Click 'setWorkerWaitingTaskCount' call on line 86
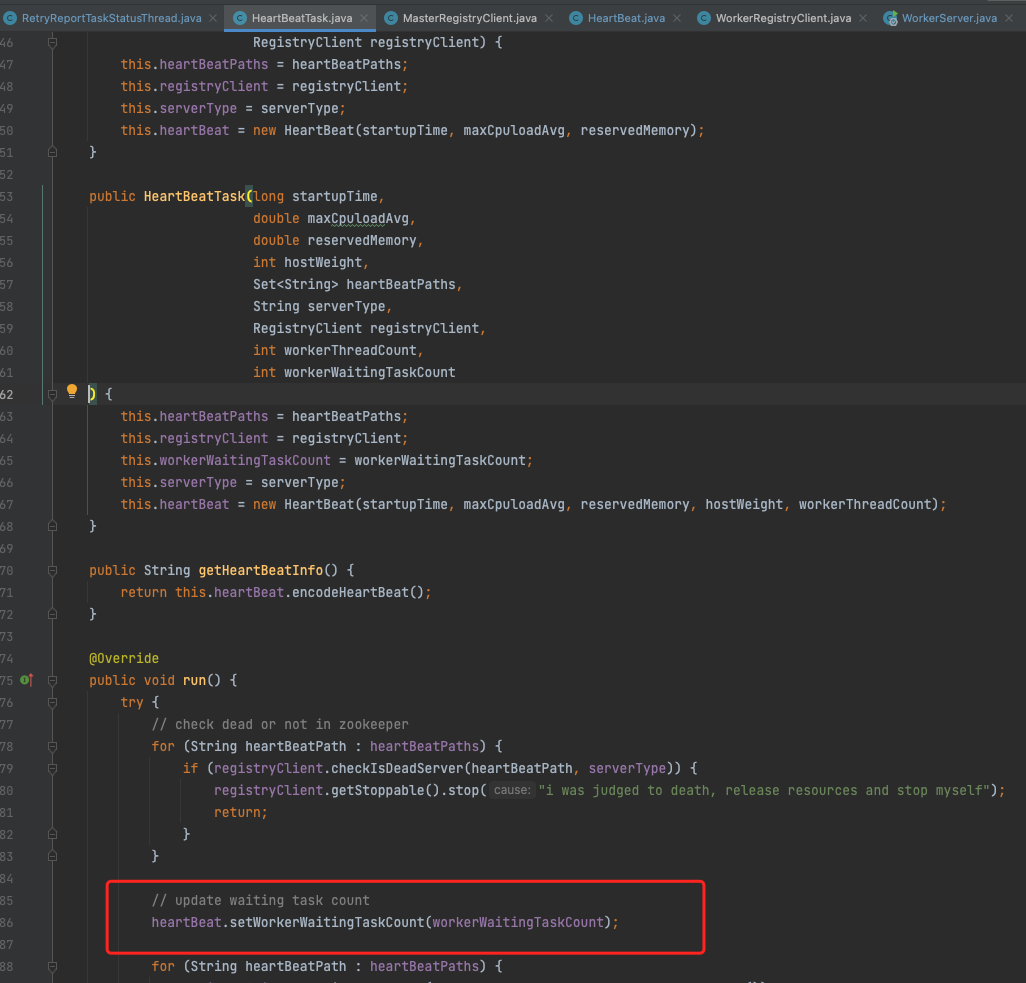 click(x=327, y=922)
